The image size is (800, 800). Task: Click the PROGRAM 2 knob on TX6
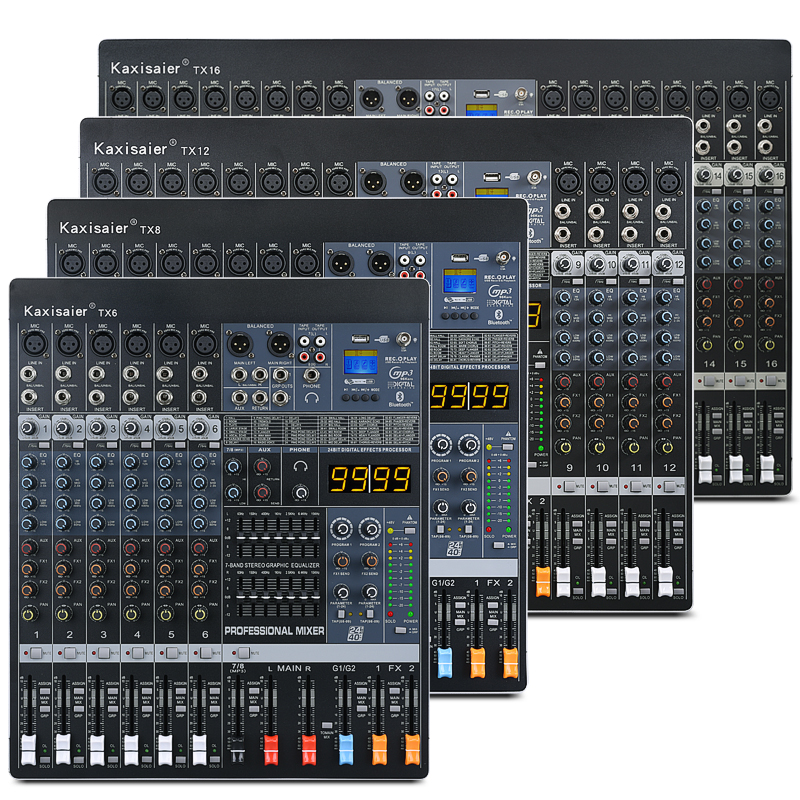(370, 529)
